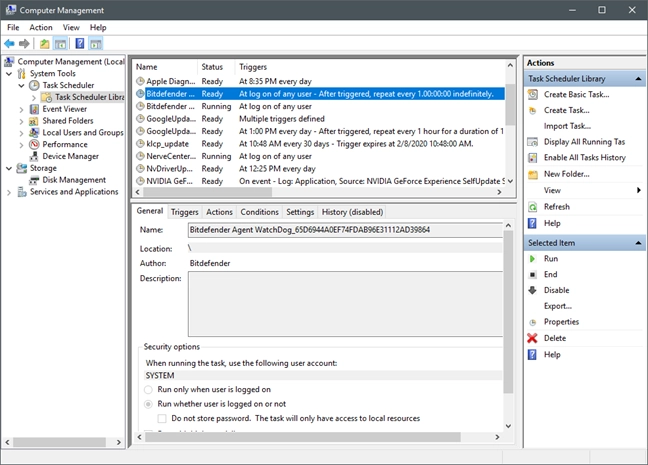Click the Local Users and Groups icon
Viewport: 648px width, 465px height.
pyautogui.click(x=34, y=133)
